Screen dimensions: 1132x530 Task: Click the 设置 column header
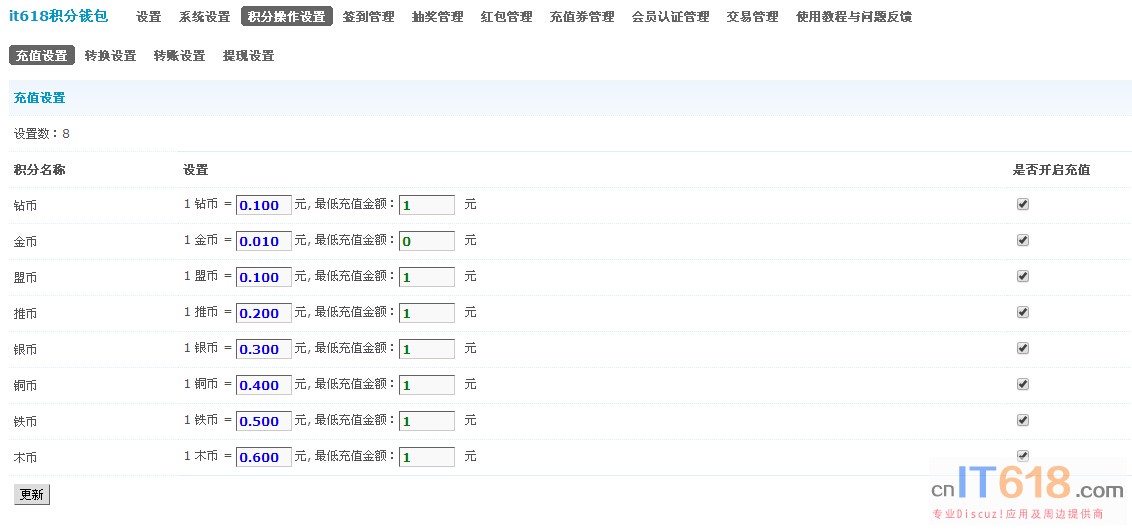(x=196, y=170)
